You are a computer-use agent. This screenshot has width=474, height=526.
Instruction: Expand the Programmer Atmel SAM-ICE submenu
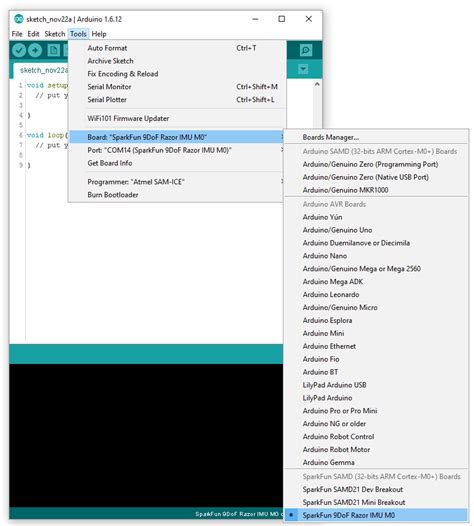[177, 182]
